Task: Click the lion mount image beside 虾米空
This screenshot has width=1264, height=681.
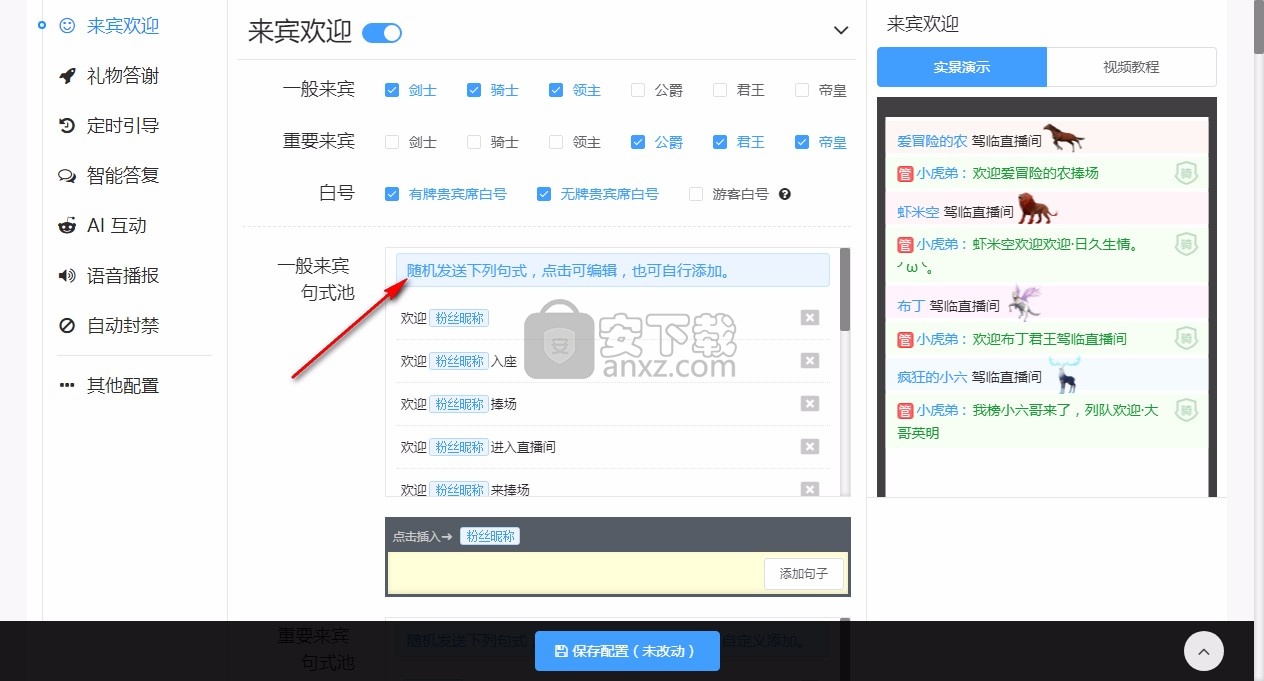Action: (1037, 209)
